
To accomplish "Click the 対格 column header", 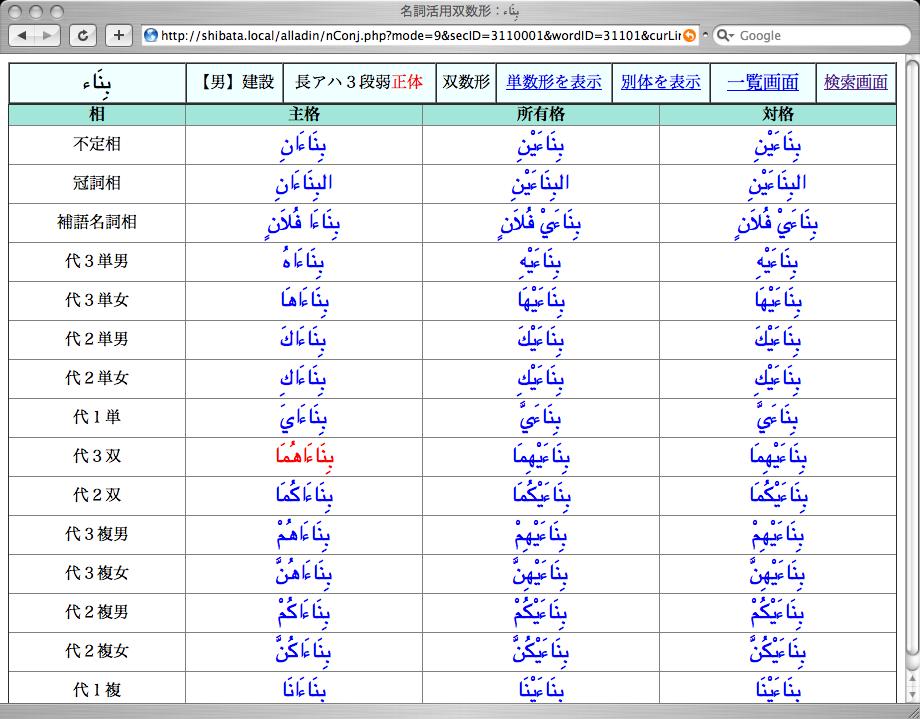I will tap(777, 114).
